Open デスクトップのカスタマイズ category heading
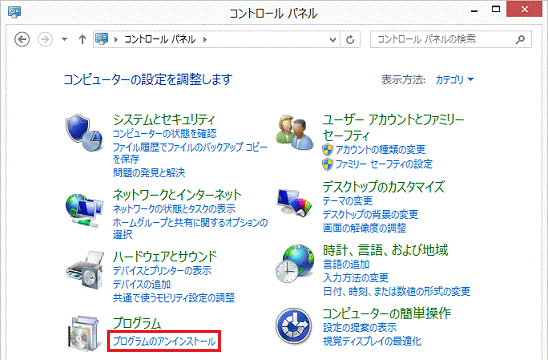 [383, 187]
